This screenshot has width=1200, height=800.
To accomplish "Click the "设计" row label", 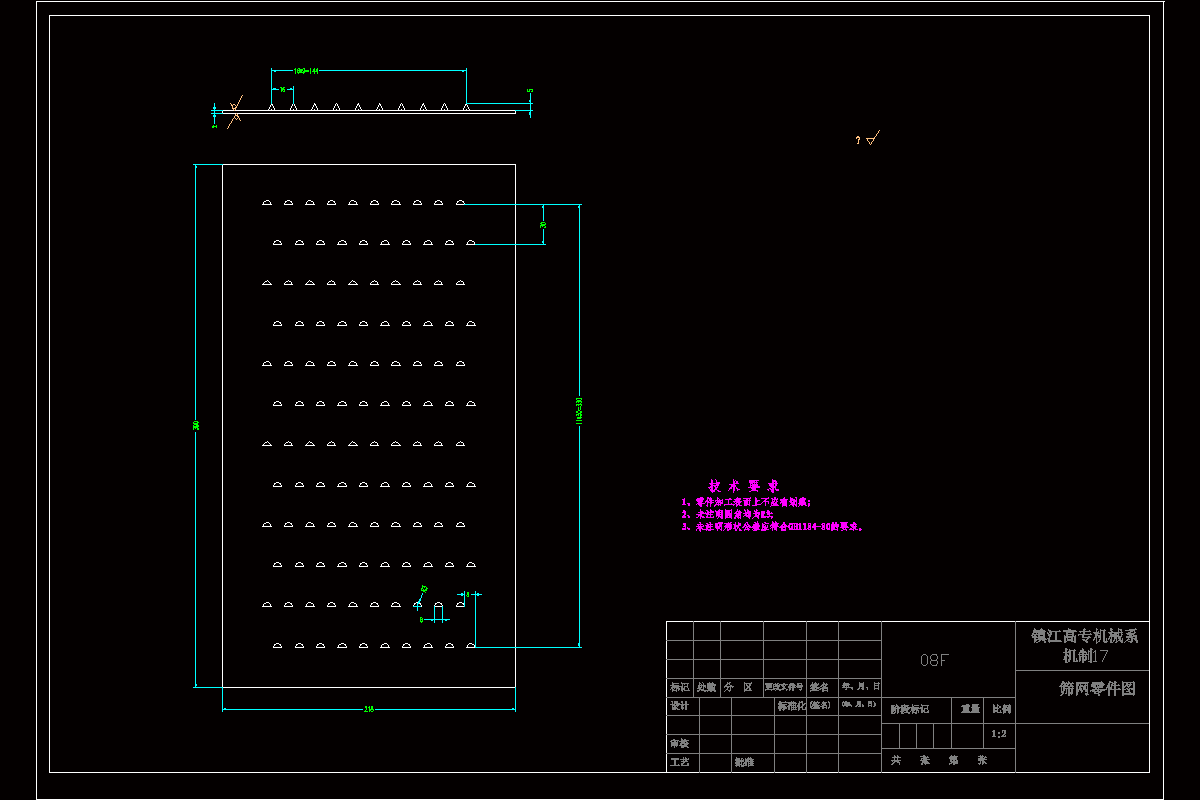I will 679,705.
